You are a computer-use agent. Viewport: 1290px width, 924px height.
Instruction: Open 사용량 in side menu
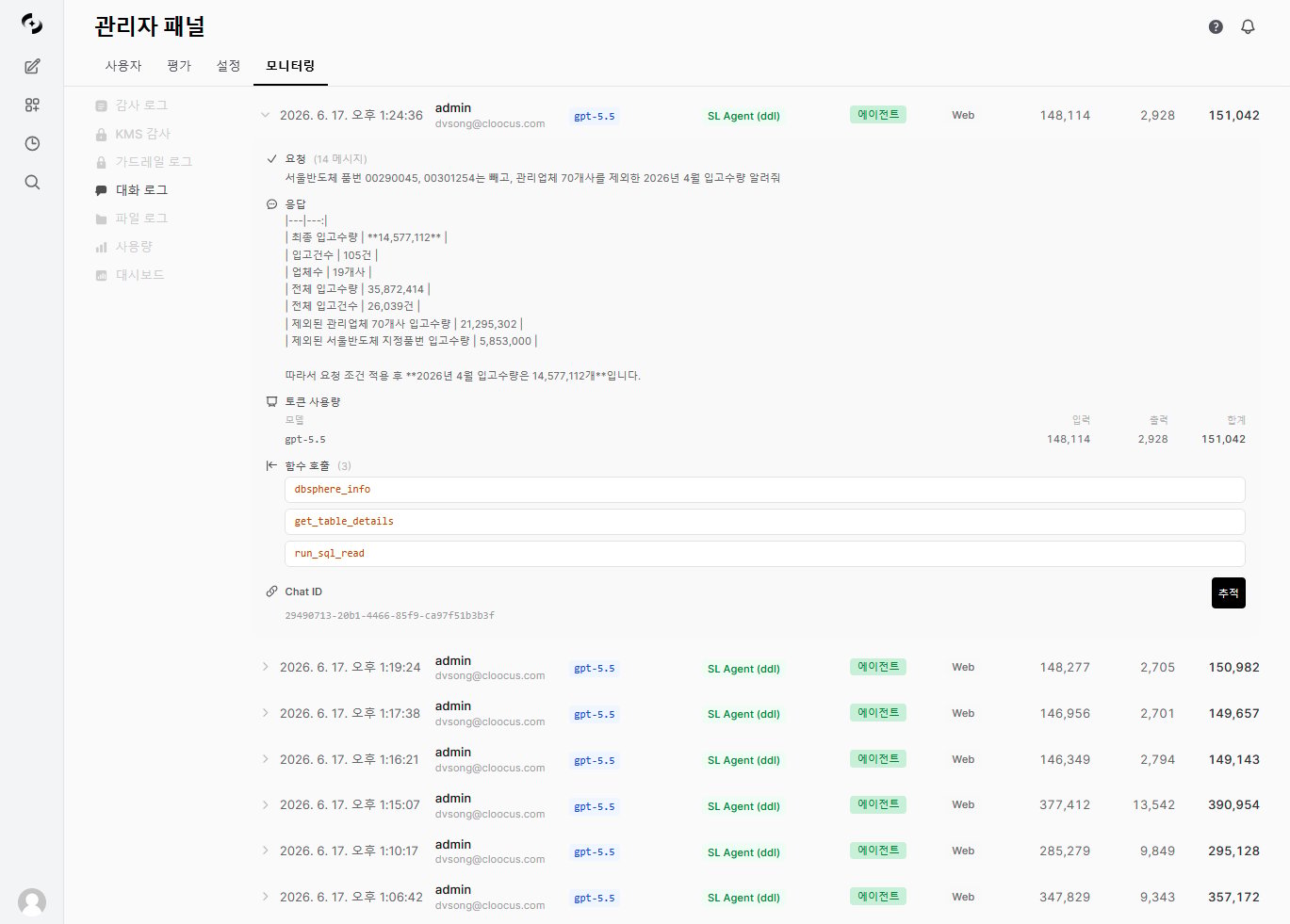[x=134, y=247]
